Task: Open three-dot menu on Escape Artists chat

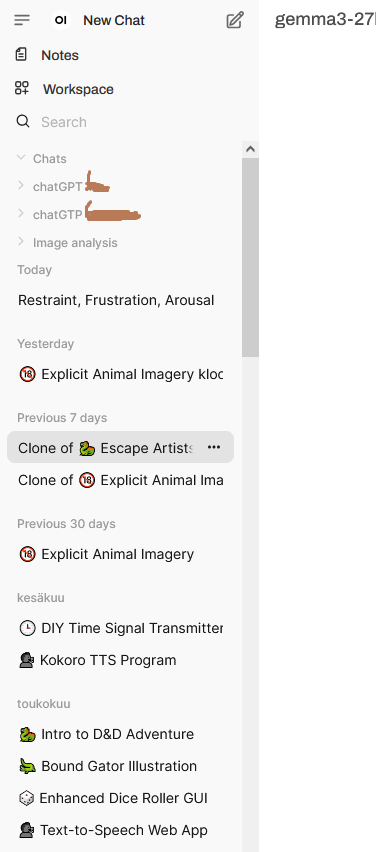Action: click(214, 447)
